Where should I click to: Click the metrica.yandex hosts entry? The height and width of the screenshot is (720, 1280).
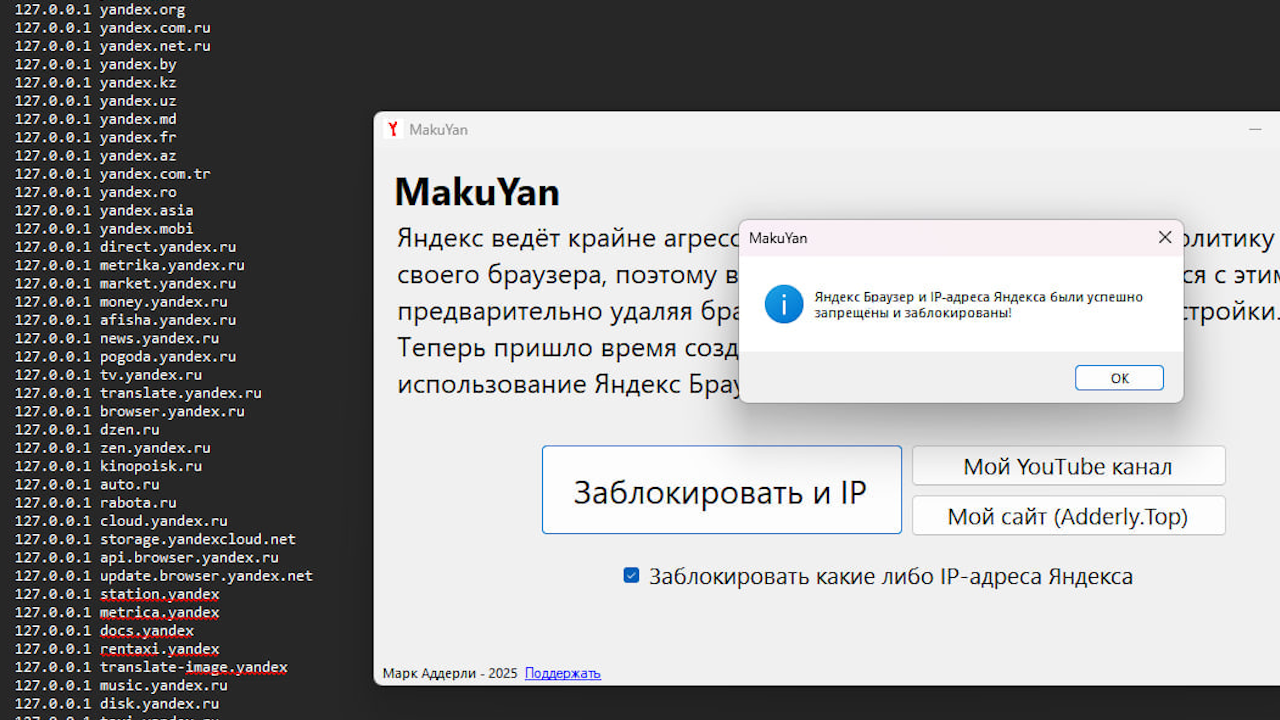[117, 612]
